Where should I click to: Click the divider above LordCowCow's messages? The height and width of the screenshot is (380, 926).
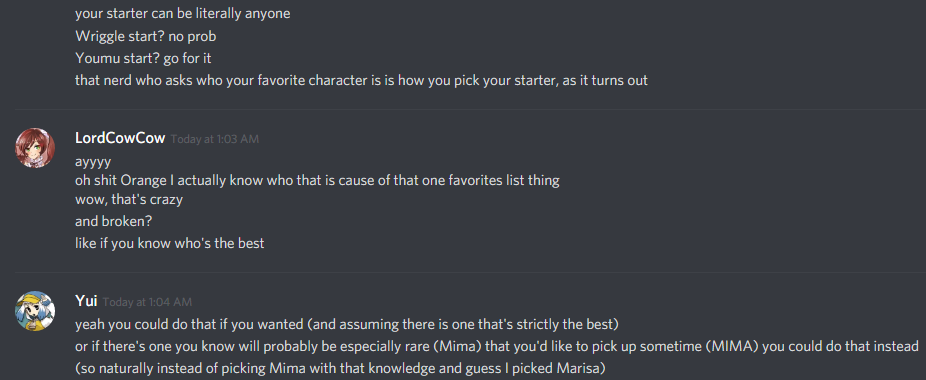pos(470,109)
